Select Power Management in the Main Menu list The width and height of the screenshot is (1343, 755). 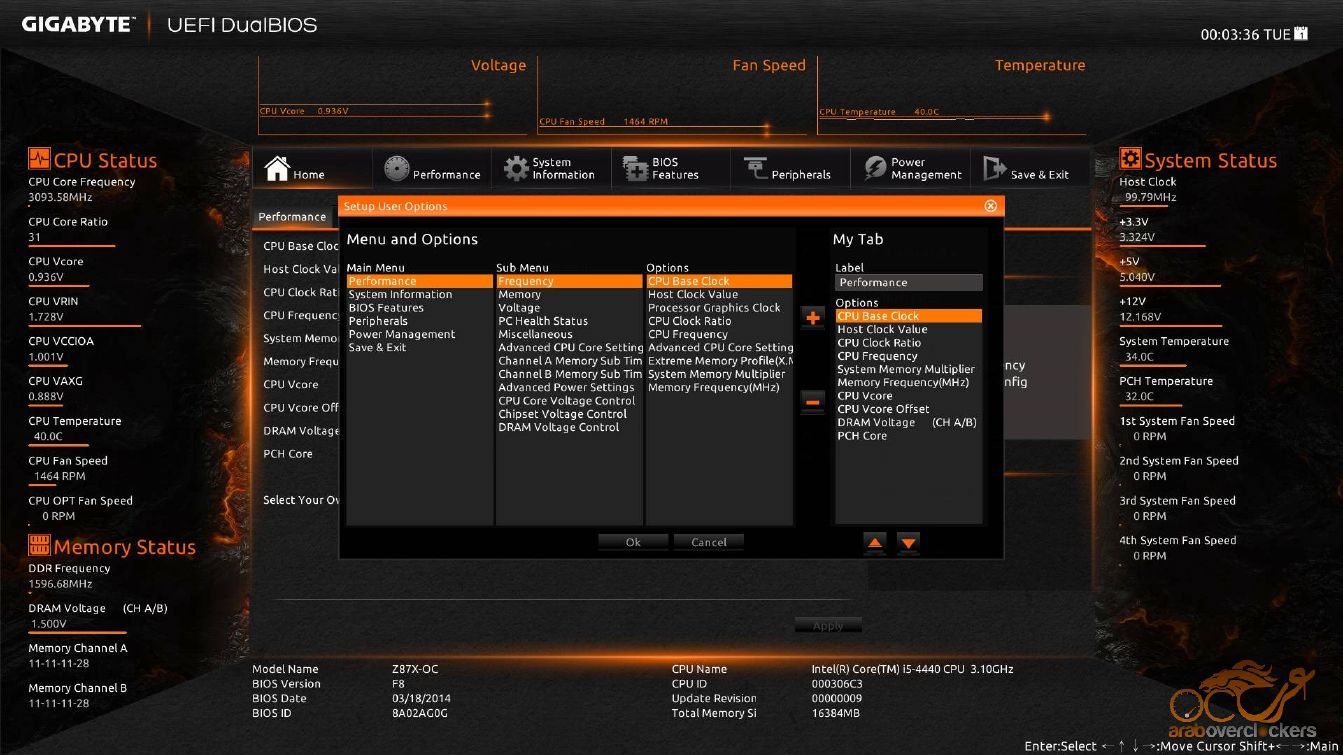(401, 334)
